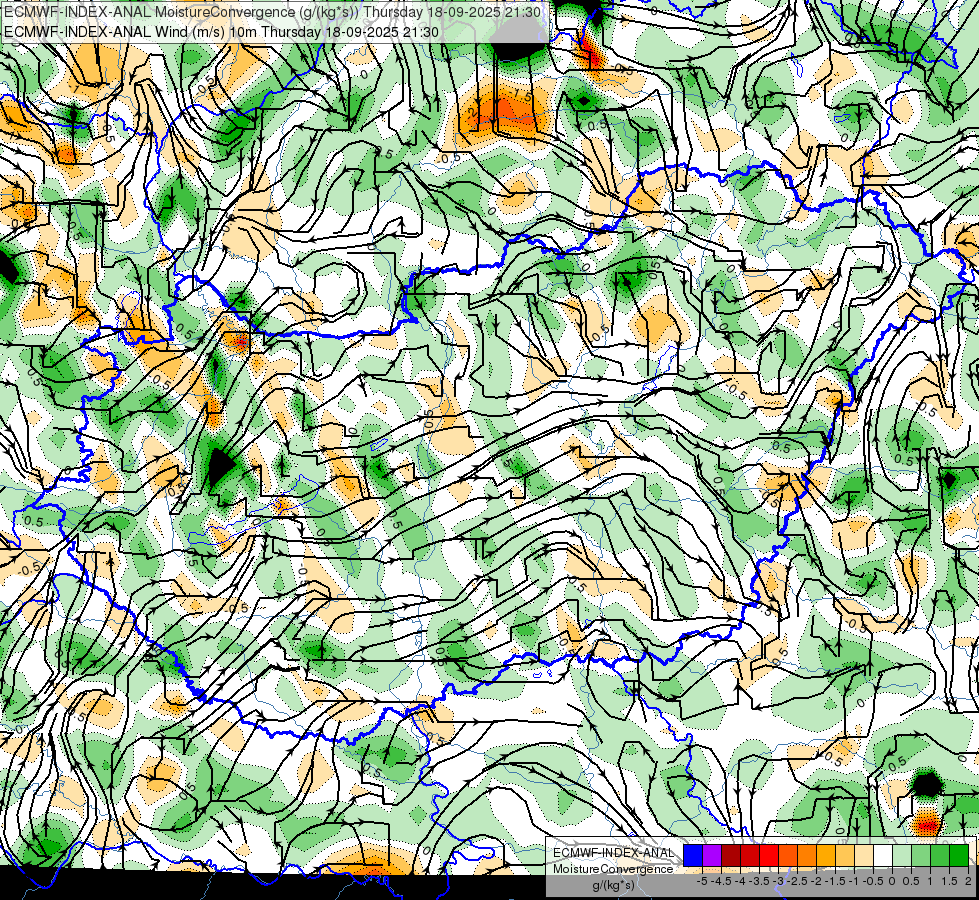Click legend swatch between -1 and -0.5
Viewport: 979px width, 900px height.
pyautogui.click(x=864, y=856)
